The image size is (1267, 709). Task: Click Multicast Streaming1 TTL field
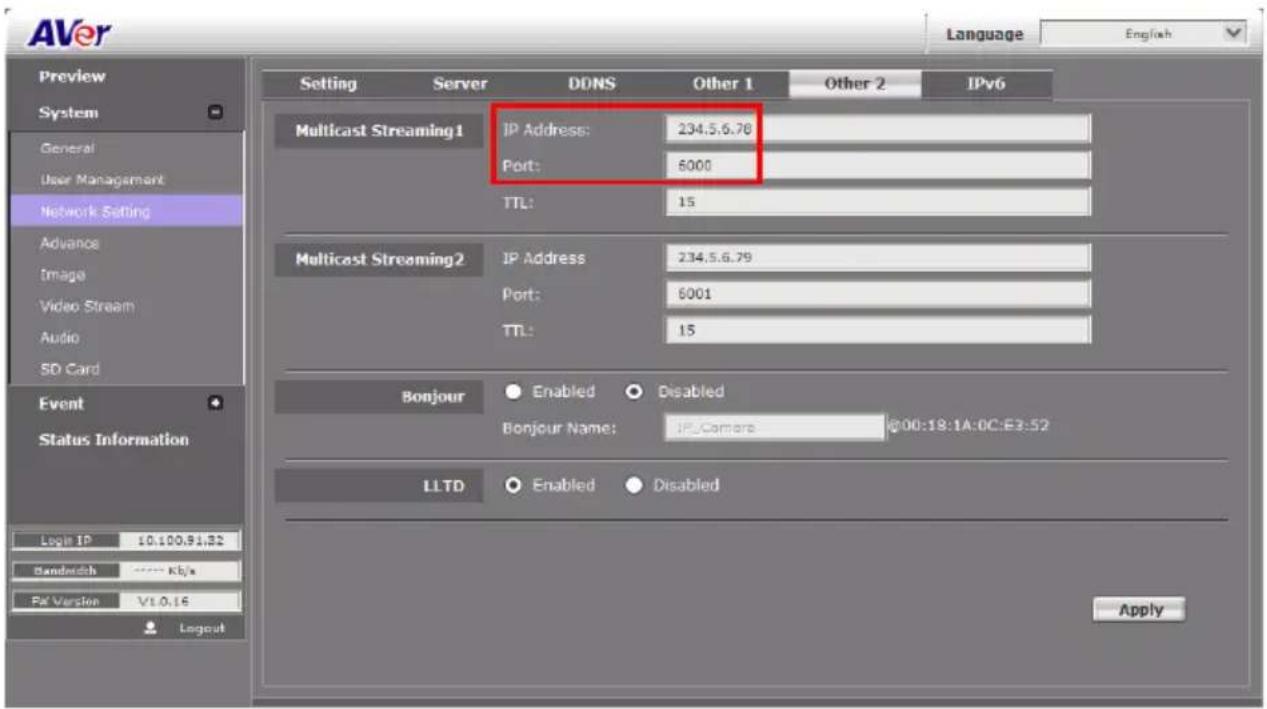click(x=878, y=202)
